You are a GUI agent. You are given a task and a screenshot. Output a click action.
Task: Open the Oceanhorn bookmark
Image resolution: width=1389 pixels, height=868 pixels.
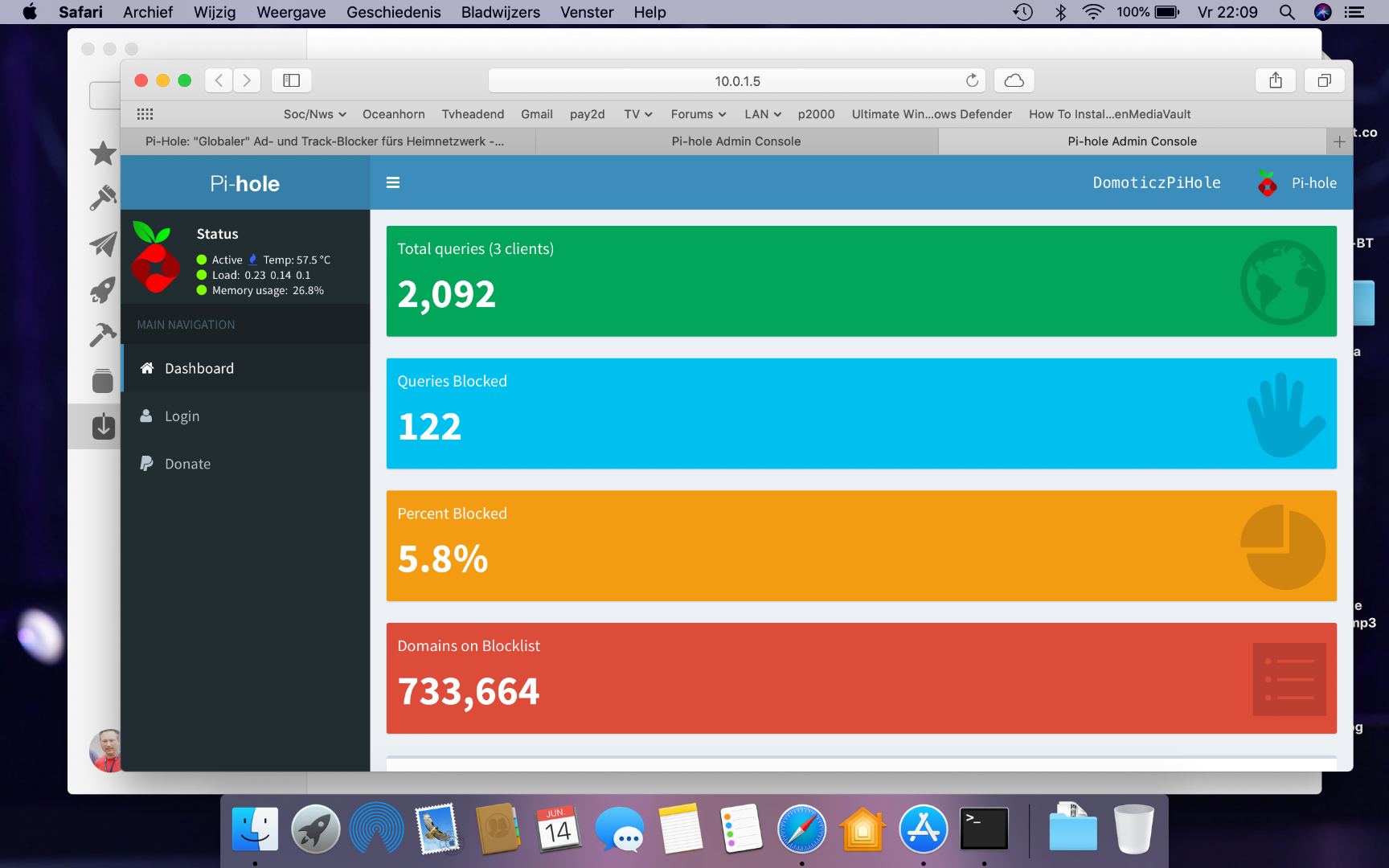click(394, 114)
